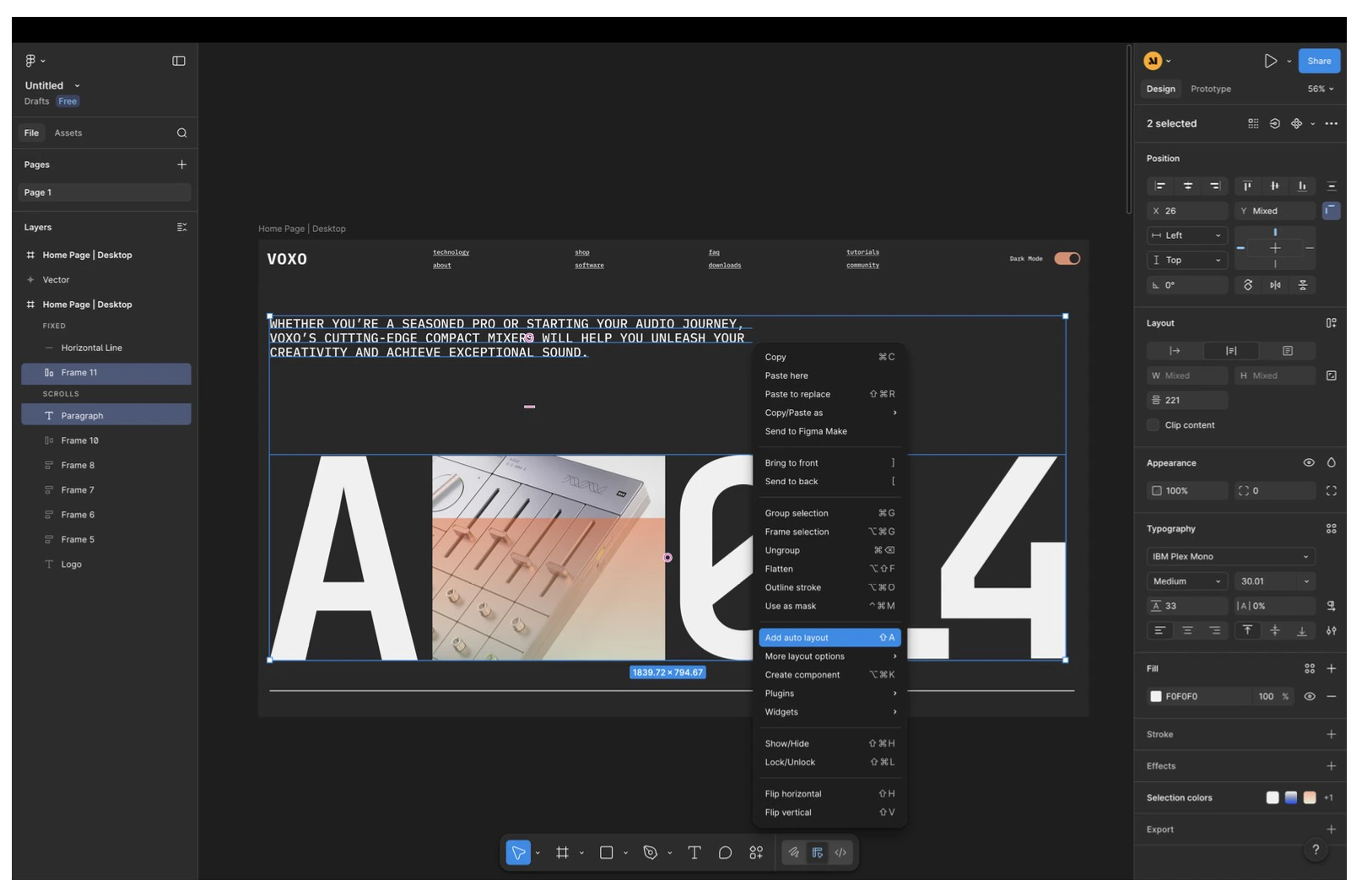Align left icon in Position section
Image resolution: width=1362 pixels, height=896 pixels.
[1160, 186]
